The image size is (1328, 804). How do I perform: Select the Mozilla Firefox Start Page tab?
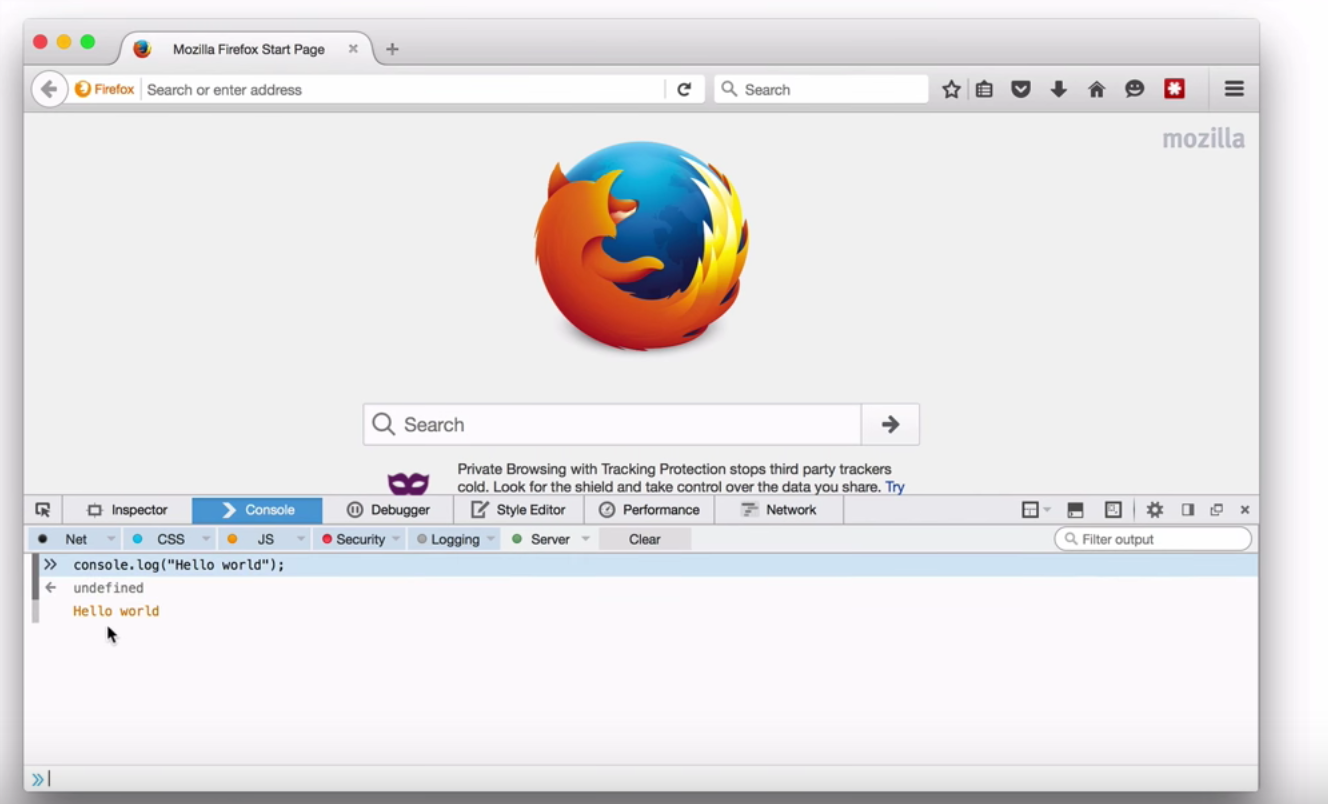click(x=247, y=49)
